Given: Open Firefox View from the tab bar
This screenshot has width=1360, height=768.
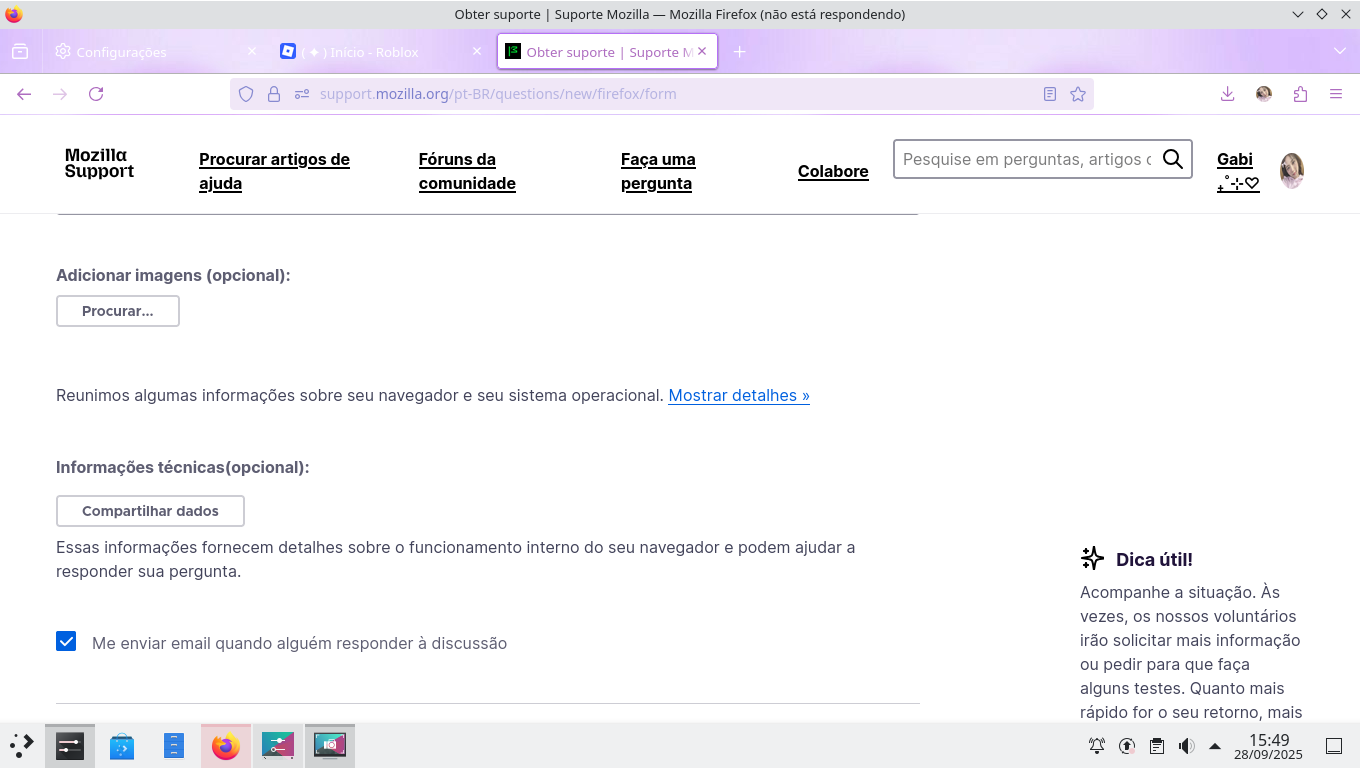Looking at the screenshot, I should pos(20,52).
